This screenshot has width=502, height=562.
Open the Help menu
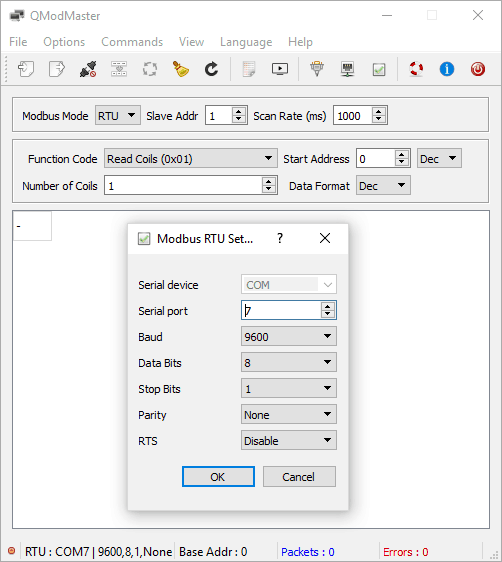click(300, 42)
